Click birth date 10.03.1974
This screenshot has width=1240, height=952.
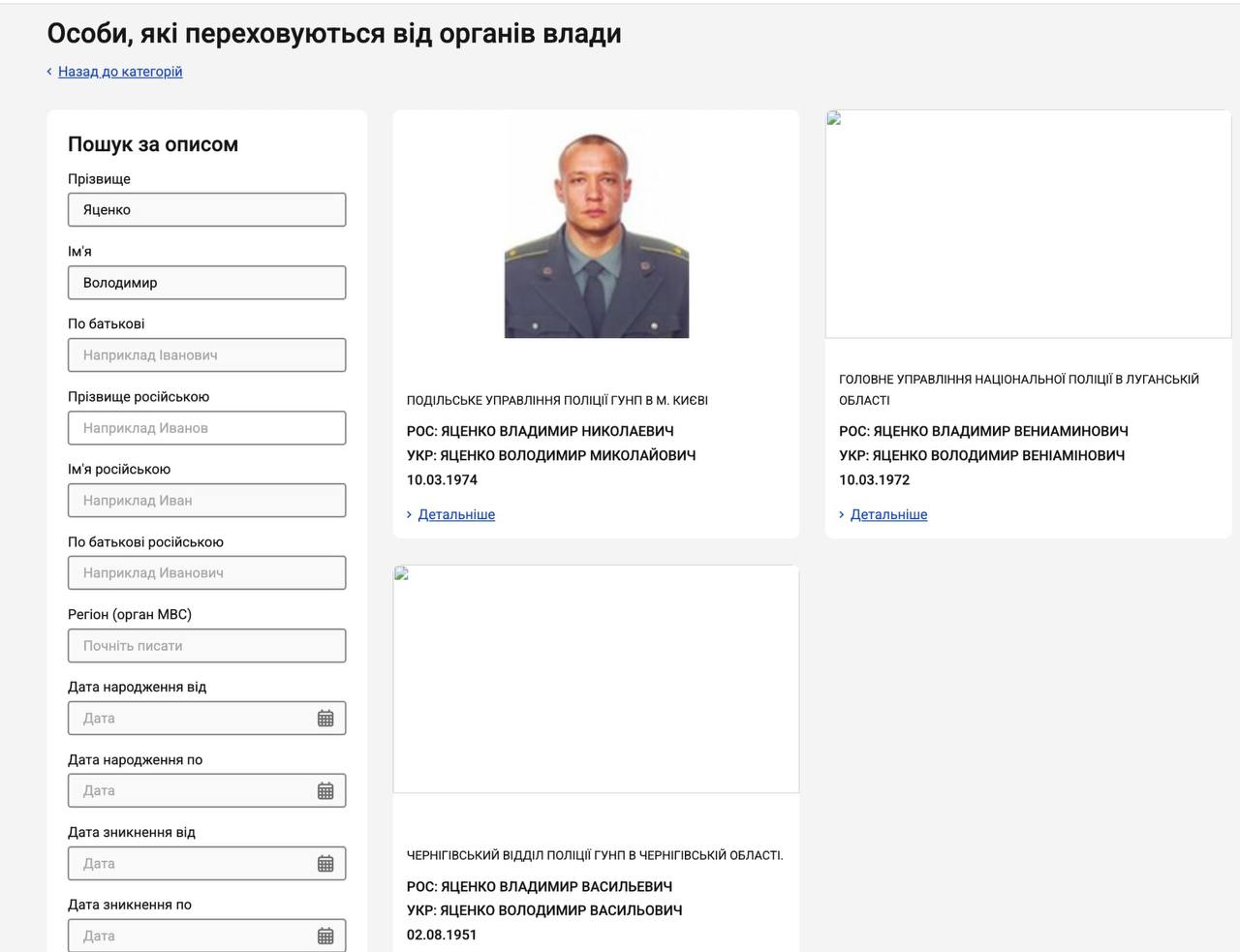(x=442, y=480)
